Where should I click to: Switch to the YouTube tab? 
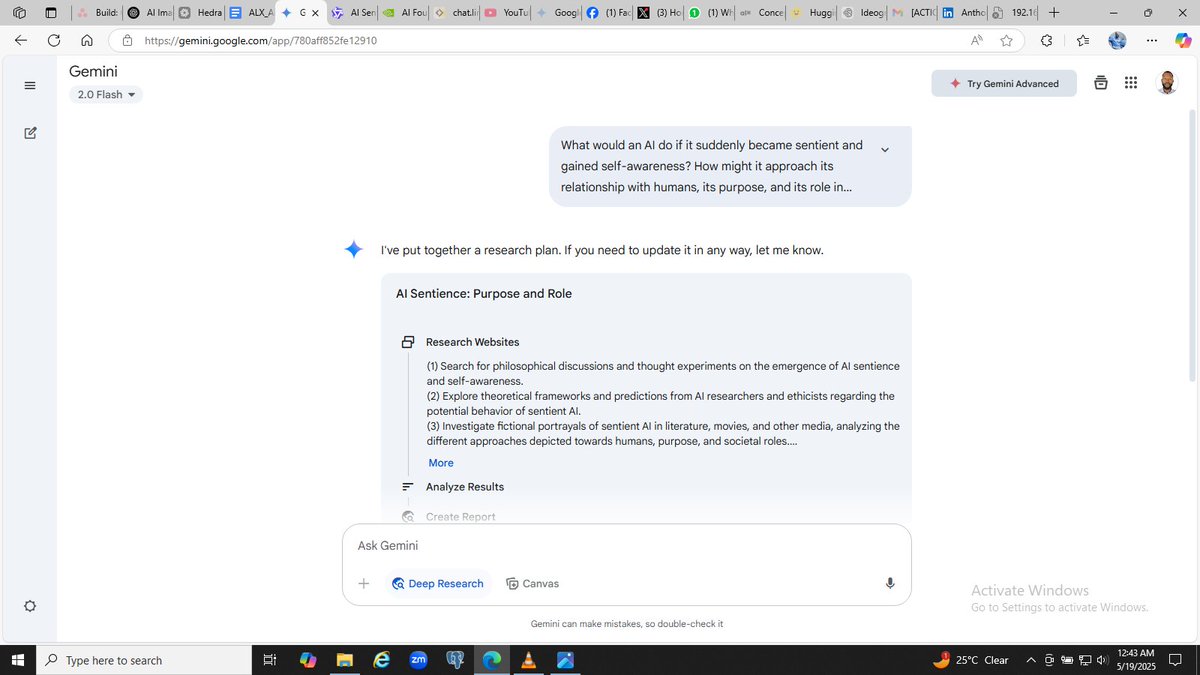[505, 13]
